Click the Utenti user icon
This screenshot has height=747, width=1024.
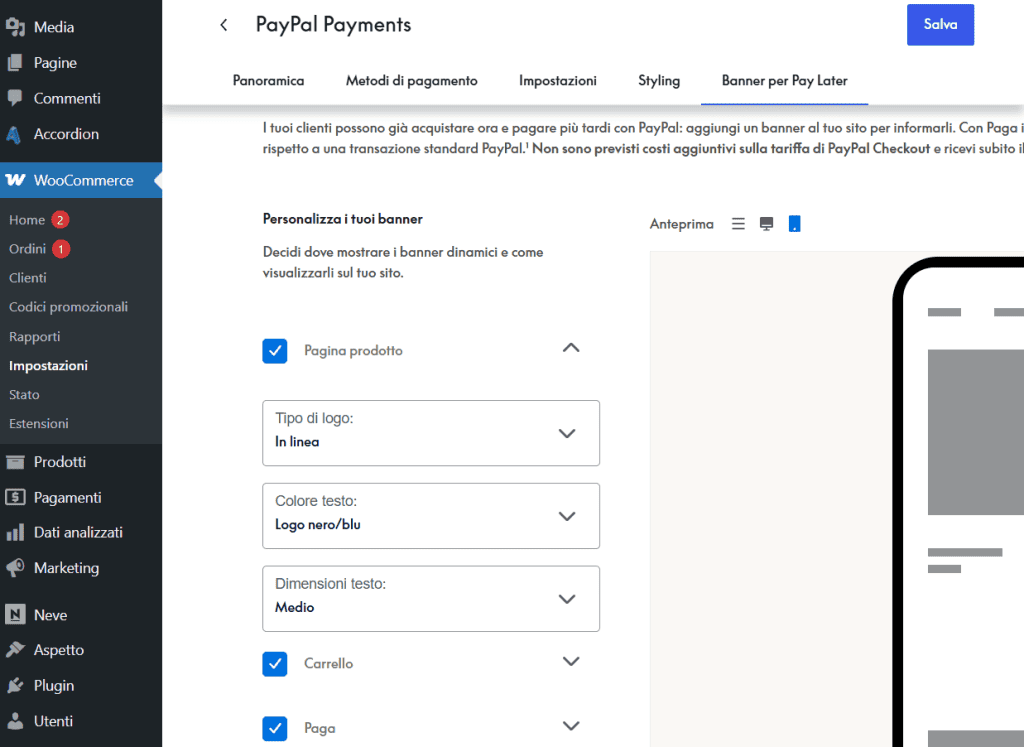click(15, 720)
